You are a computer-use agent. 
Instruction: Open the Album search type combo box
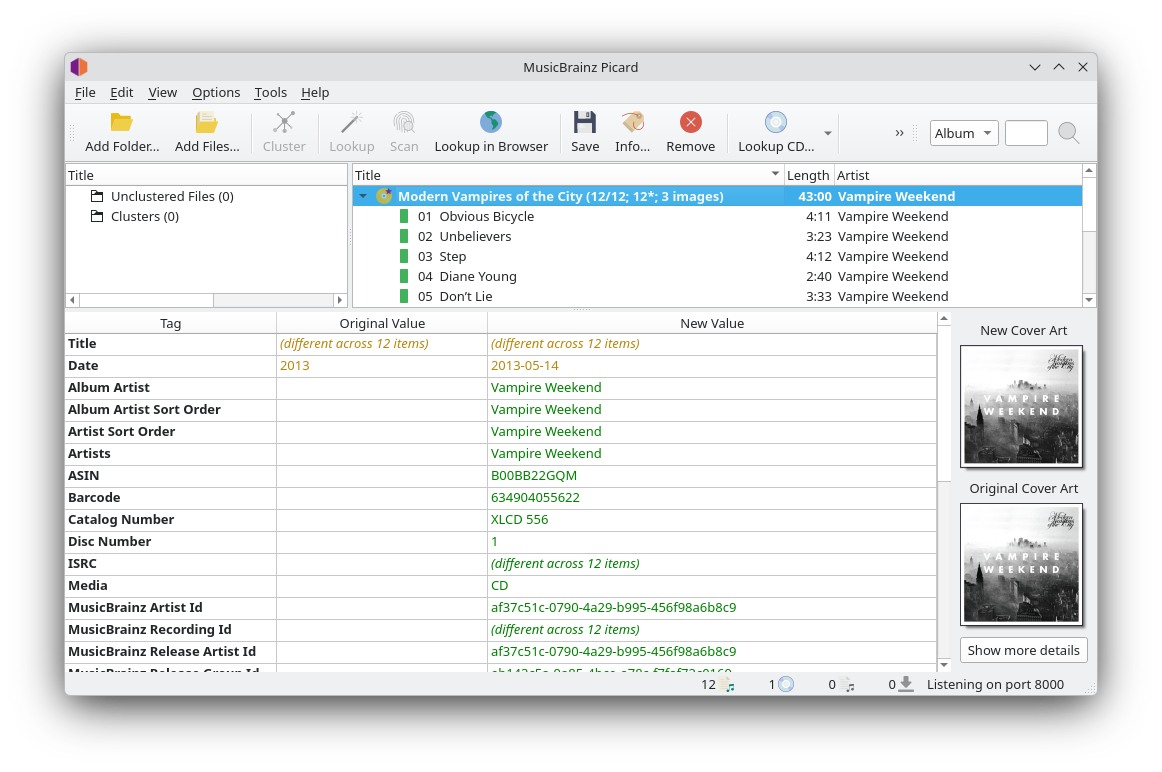[x=964, y=133]
